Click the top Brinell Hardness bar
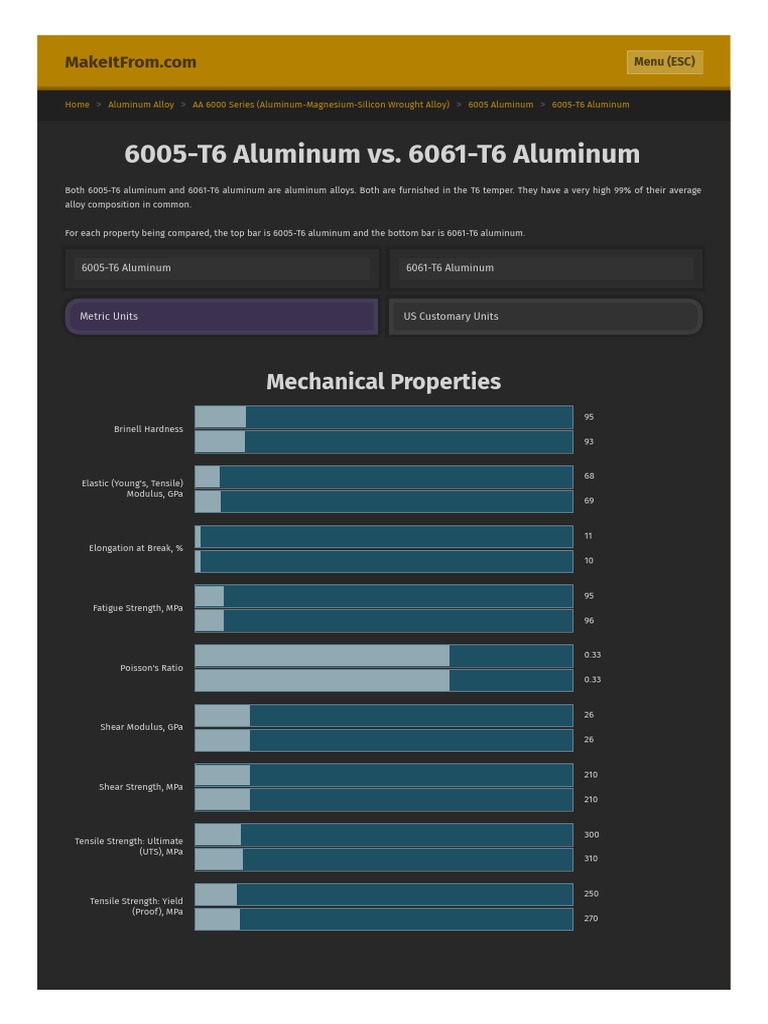 (383, 417)
